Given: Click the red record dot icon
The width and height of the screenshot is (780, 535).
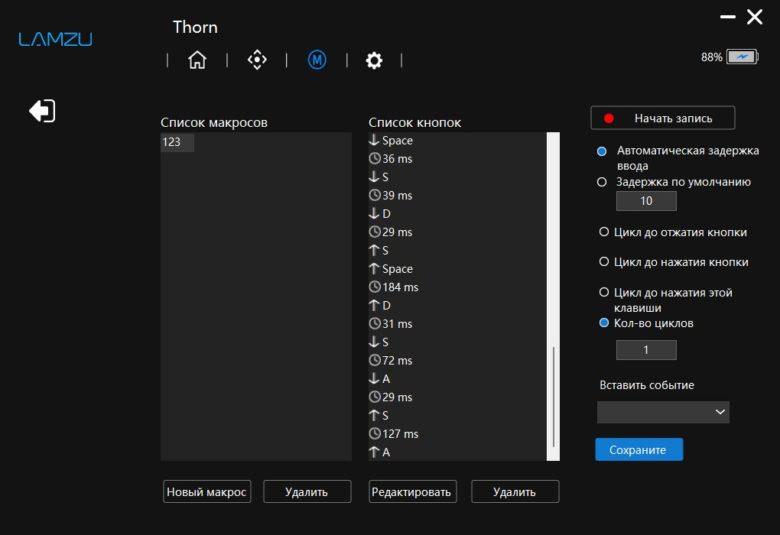Looking at the screenshot, I should point(608,118).
